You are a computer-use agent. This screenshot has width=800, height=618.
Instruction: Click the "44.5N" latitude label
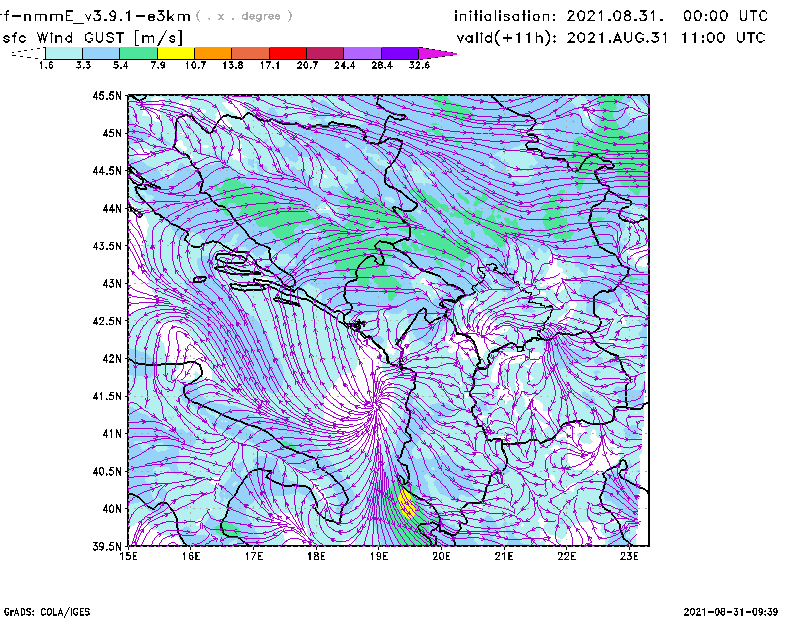pyautogui.click(x=107, y=170)
